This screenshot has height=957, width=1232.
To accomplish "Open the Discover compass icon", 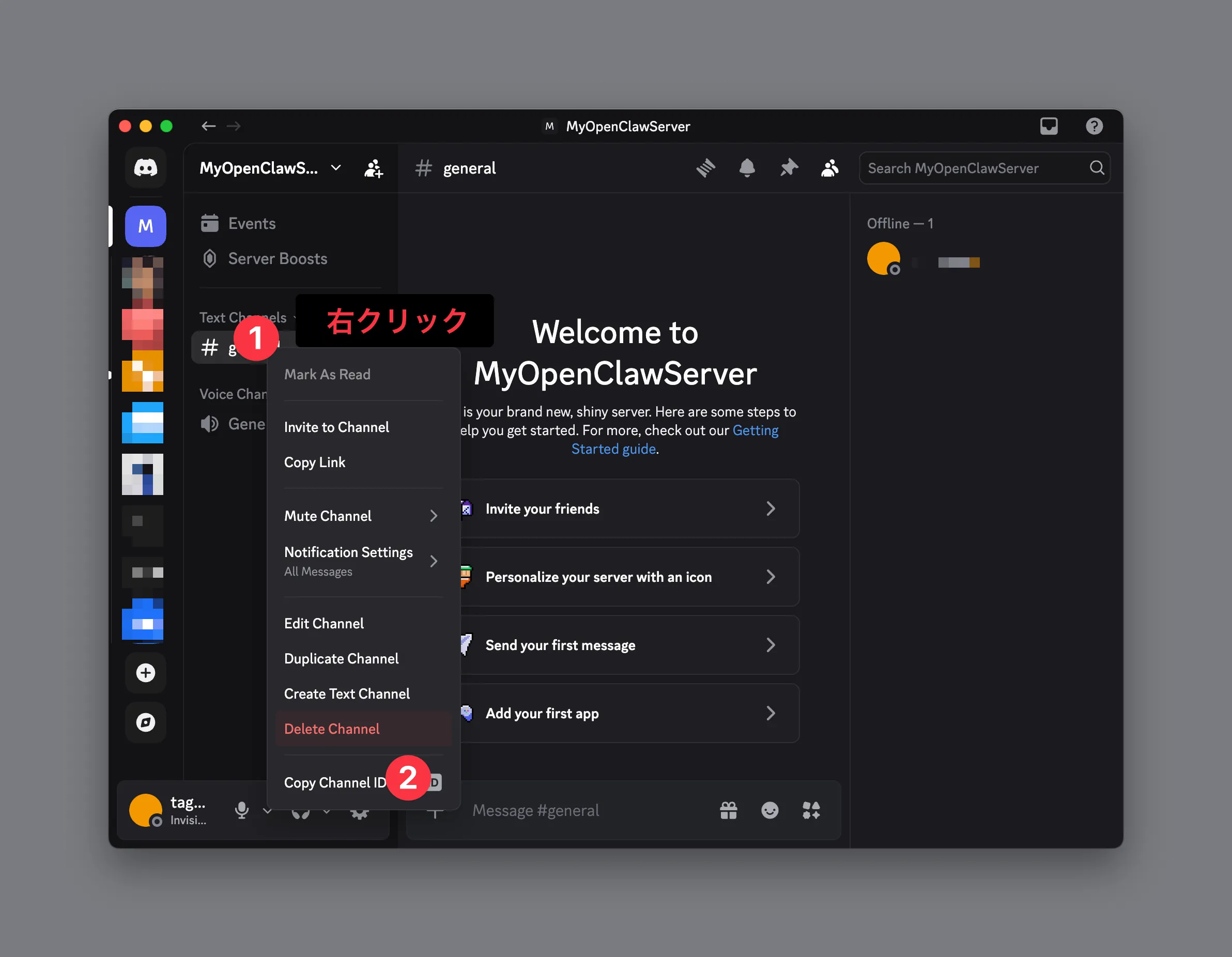I will pyautogui.click(x=146, y=722).
